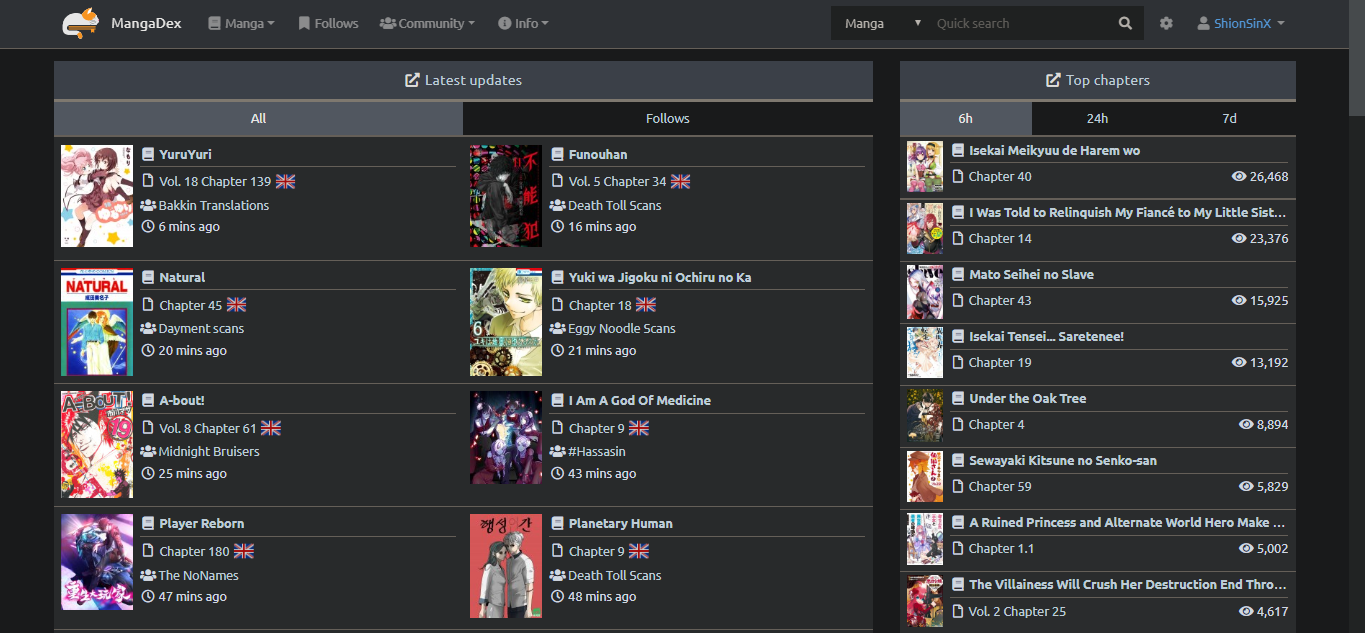Open the Death Toll Scans group under Funouhan
The height and width of the screenshot is (633, 1365).
[615, 205]
